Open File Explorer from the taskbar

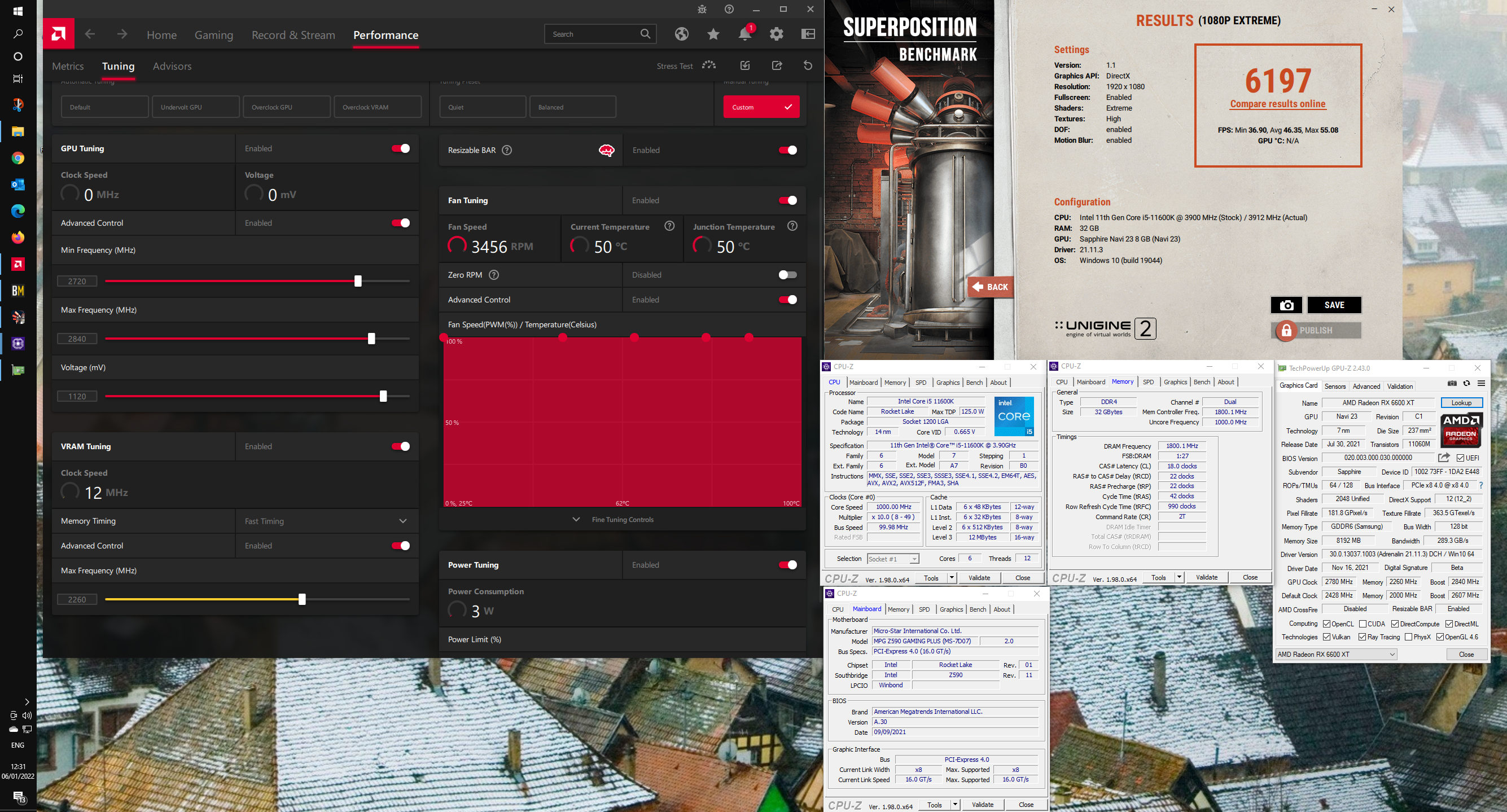coord(17,131)
